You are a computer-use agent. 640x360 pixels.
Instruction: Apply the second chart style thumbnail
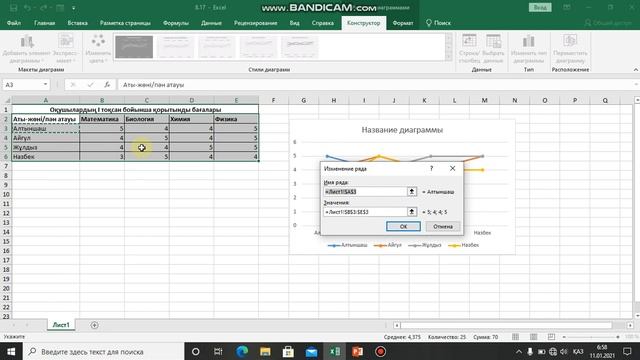pyautogui.click(x=176, y=47)
